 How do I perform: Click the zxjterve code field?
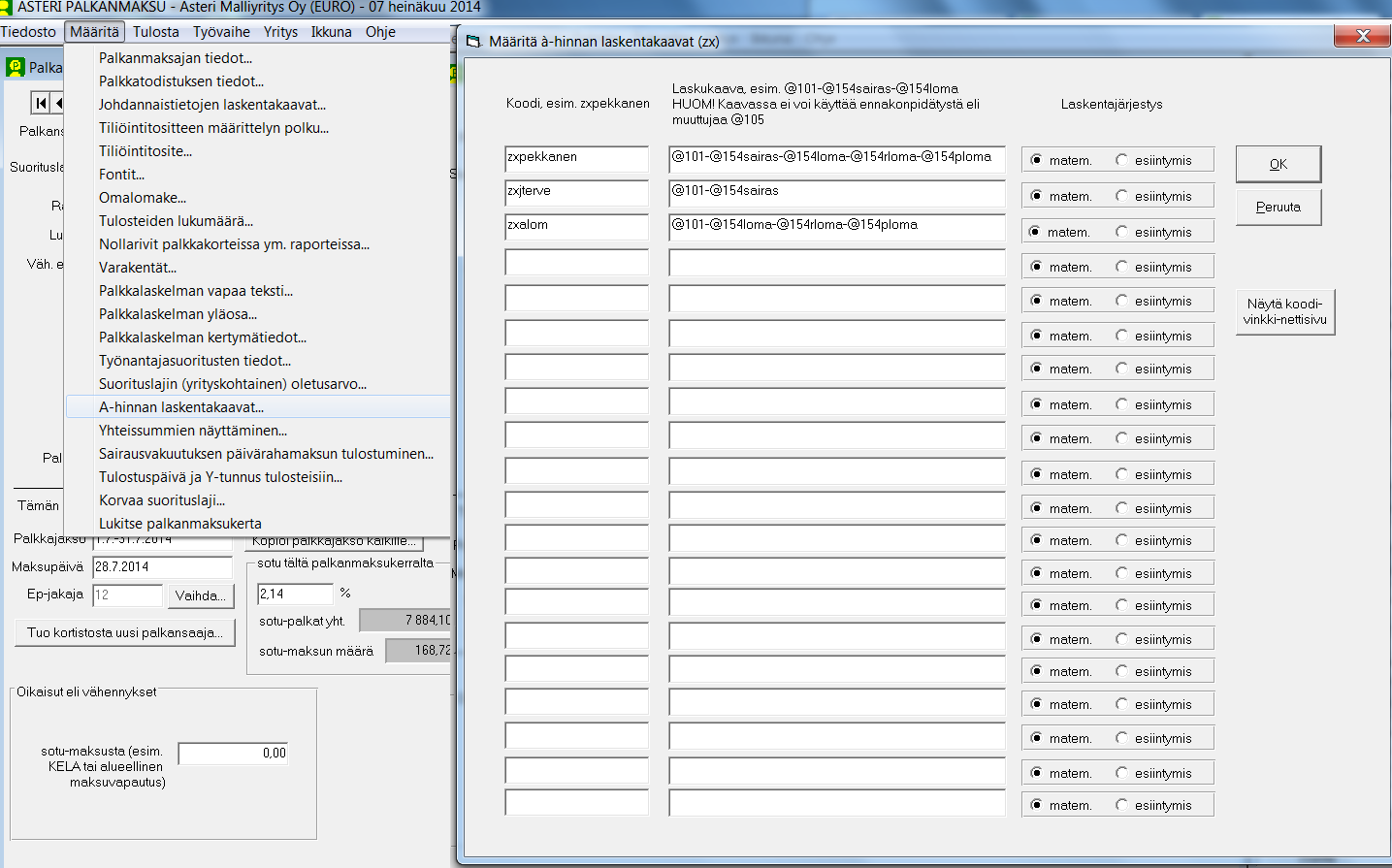[576, 193]
